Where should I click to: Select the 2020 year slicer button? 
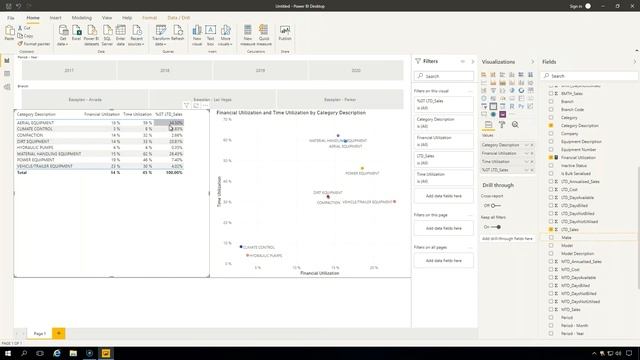pyautogui.click(x=356, y=70)
